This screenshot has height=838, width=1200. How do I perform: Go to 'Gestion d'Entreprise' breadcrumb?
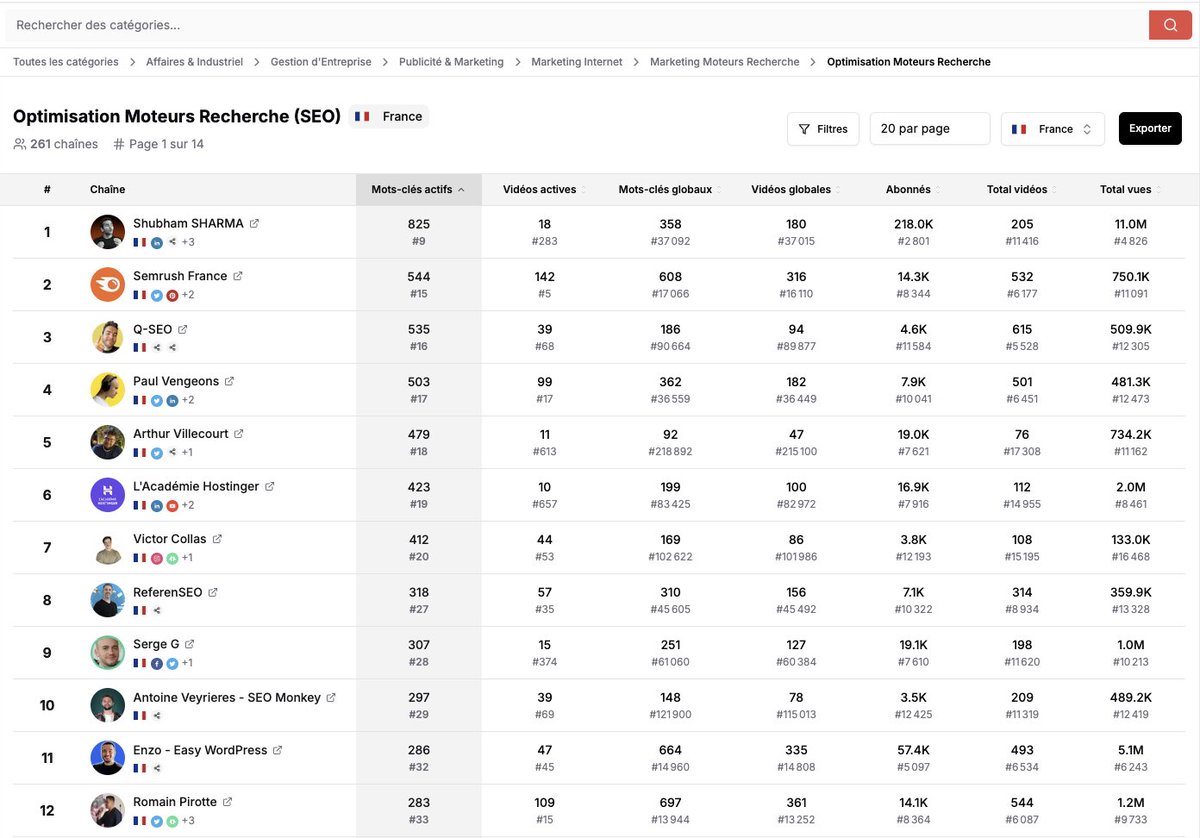[321, 62]
